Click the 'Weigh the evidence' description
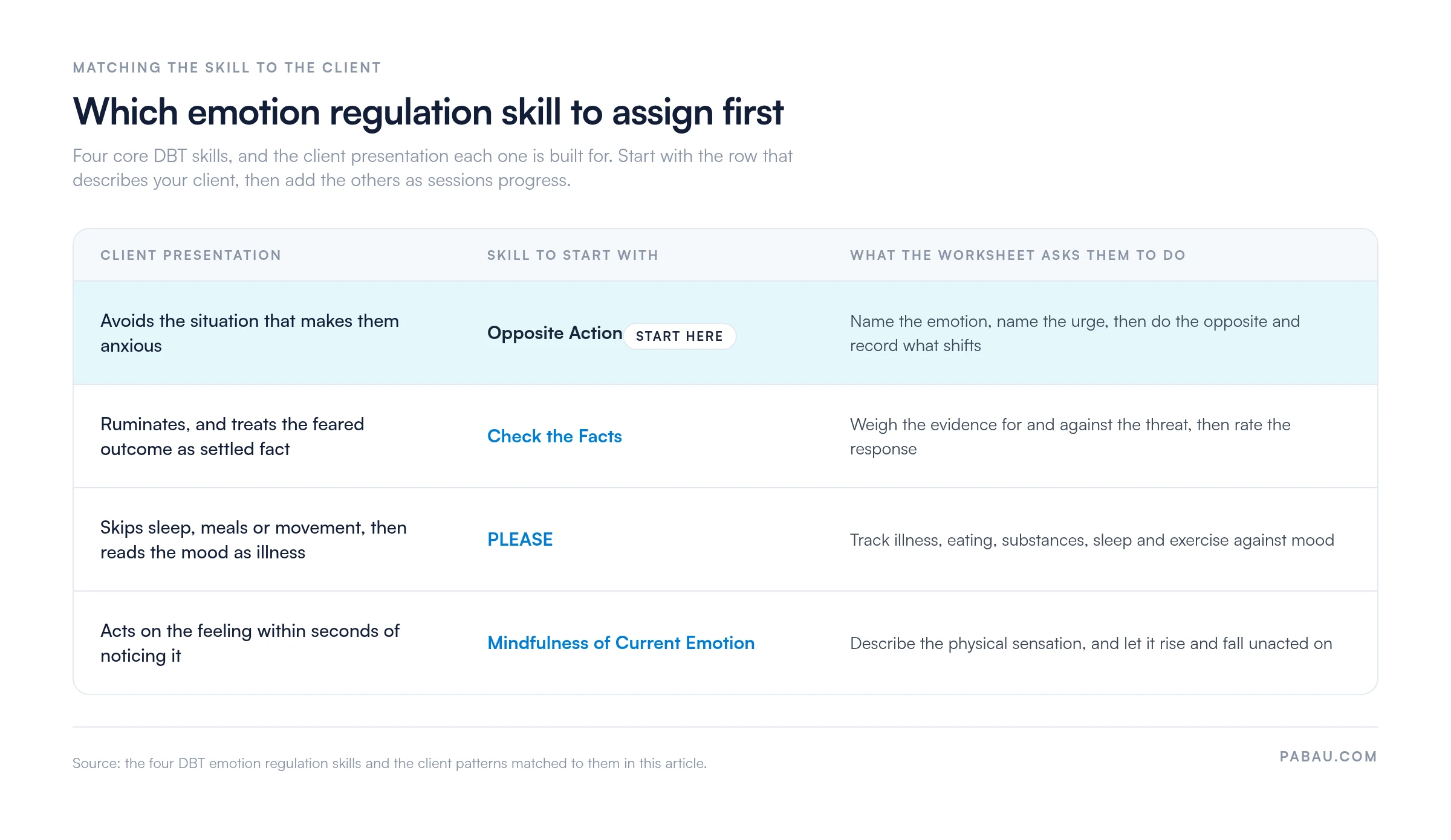 (1070, 436)
